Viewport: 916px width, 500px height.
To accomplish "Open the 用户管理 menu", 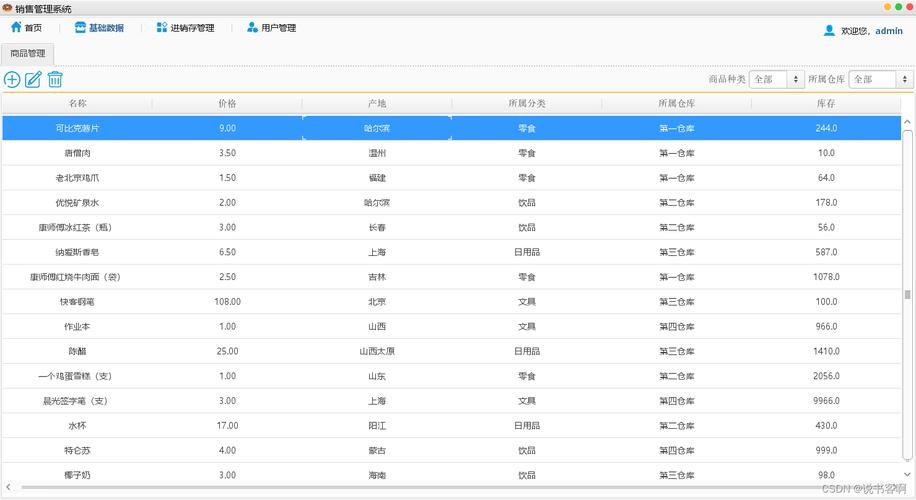I will [277, 28].
